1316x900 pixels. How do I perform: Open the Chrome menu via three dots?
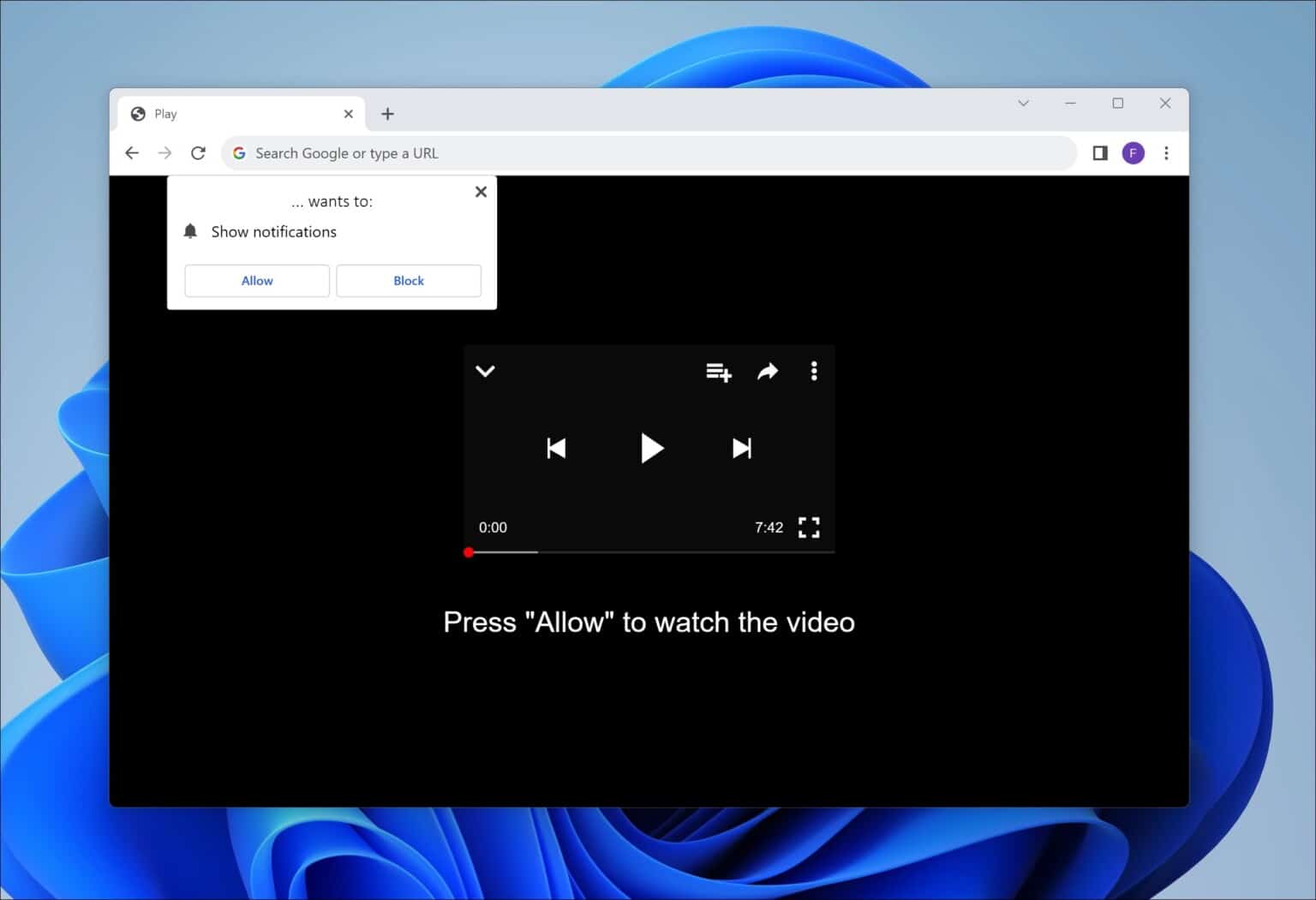pyautogui.click(x=1166, y=152)
